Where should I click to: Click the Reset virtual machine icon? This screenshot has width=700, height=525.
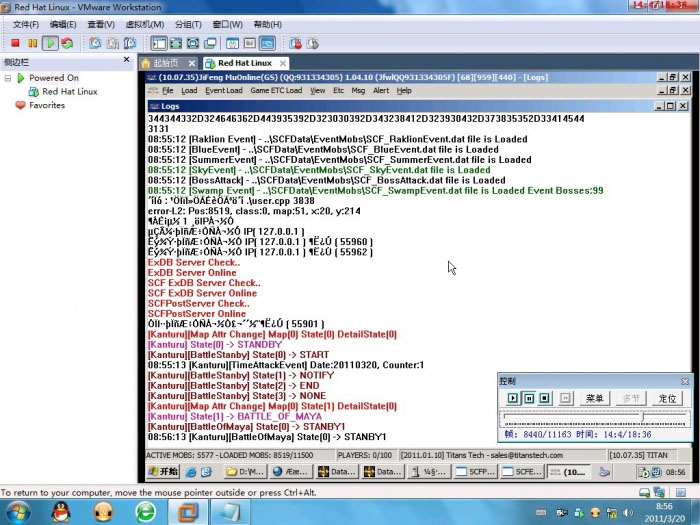coord(67,43)
